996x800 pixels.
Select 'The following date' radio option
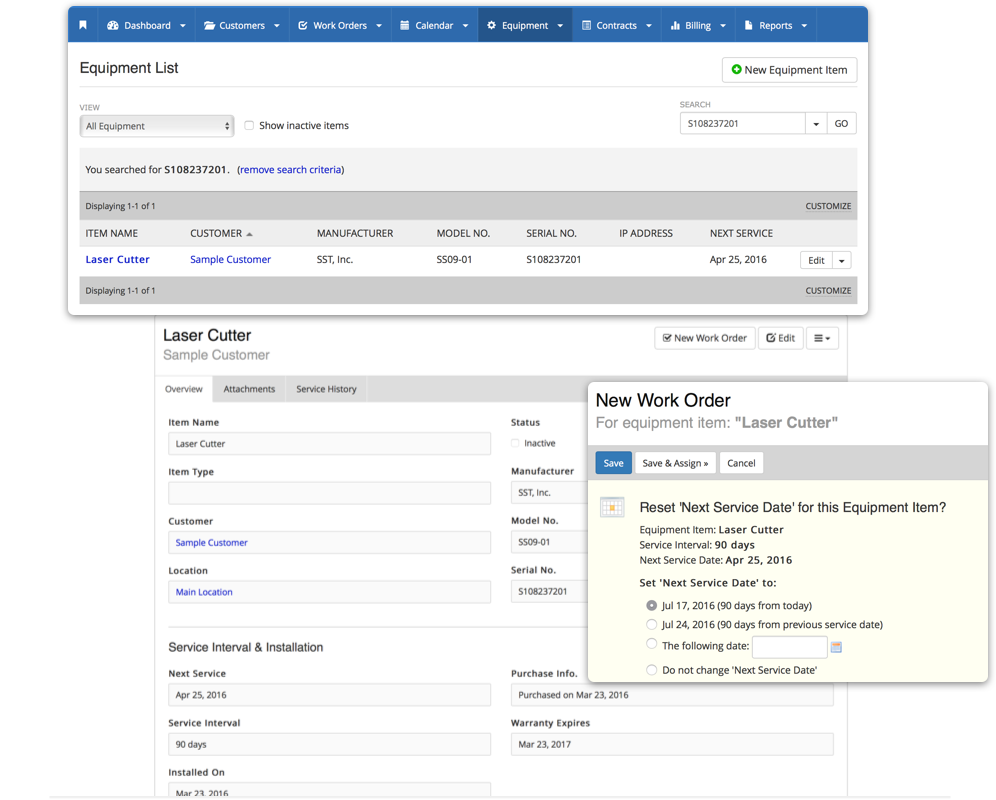pyautogui.click(x=652, y=644)
